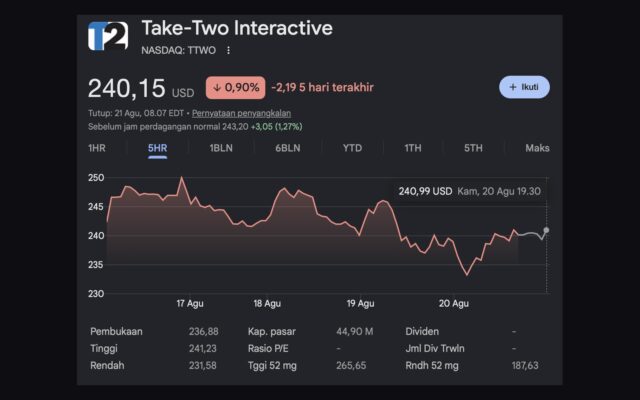Viewport: 640px width, 400px height.
Task: Click the Kap. pasar value 44,90 M
Action: tap(355, 331)
